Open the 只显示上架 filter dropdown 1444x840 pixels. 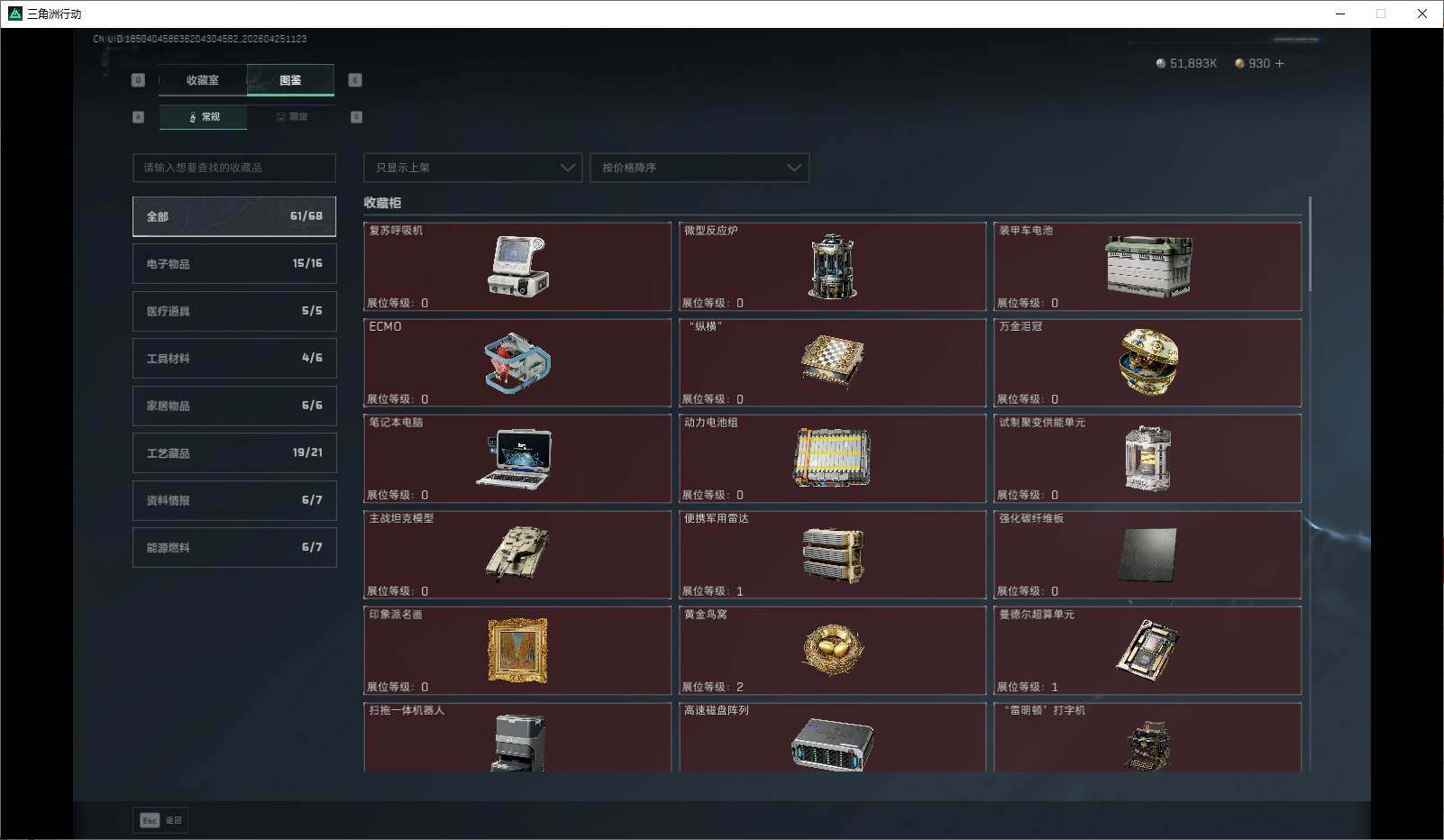[472, 168]
